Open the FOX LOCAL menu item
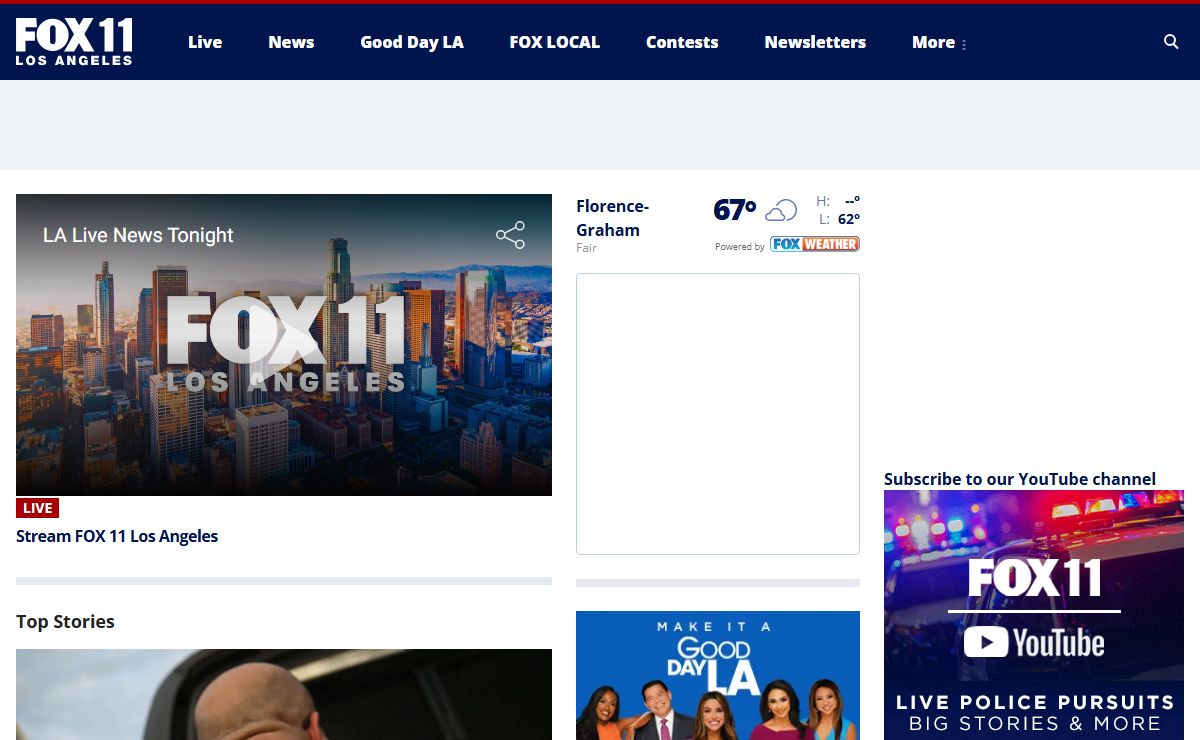Viewport: 1200px width, 740px height. point(555,42)
